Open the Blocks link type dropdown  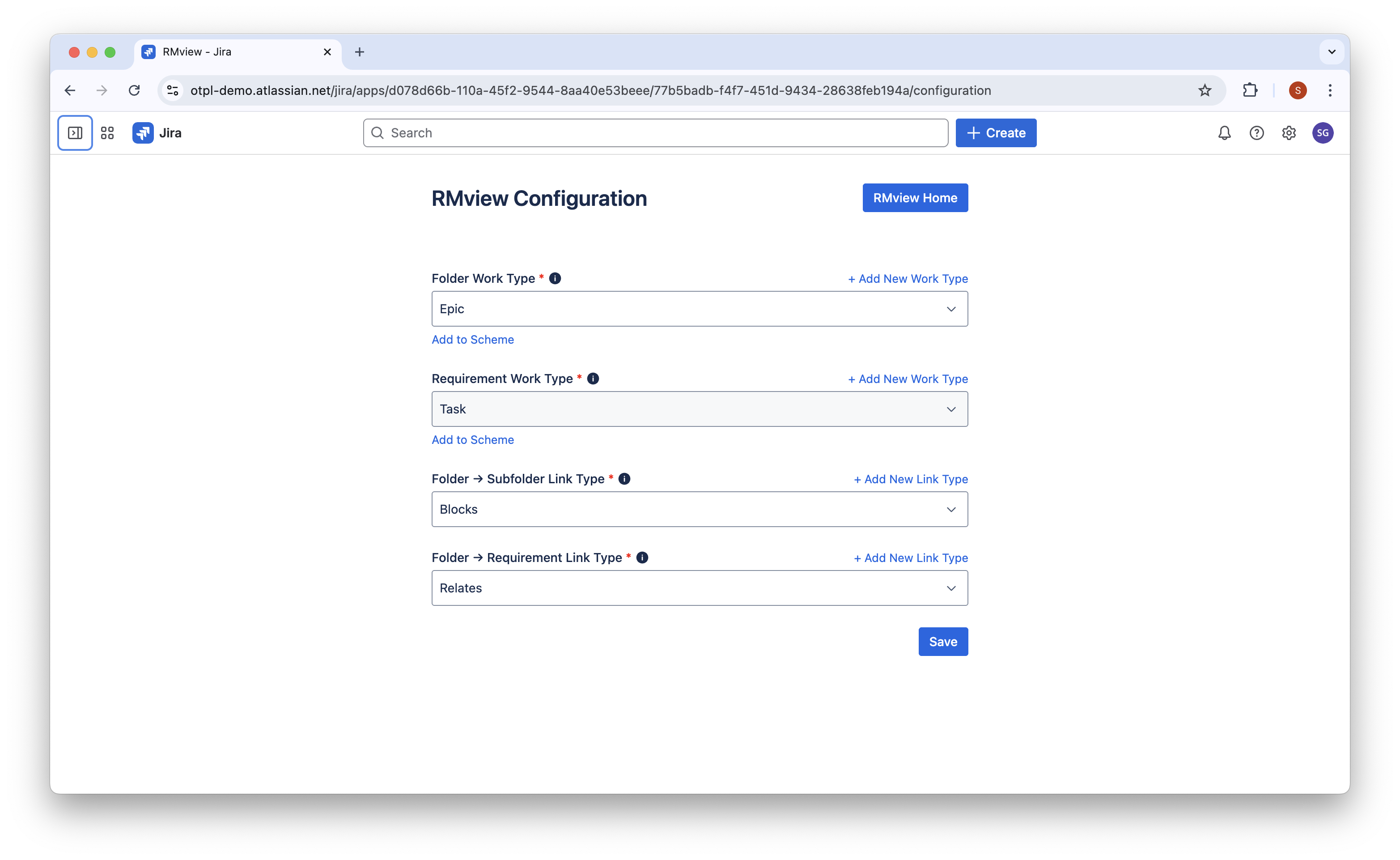pos(699,509)
